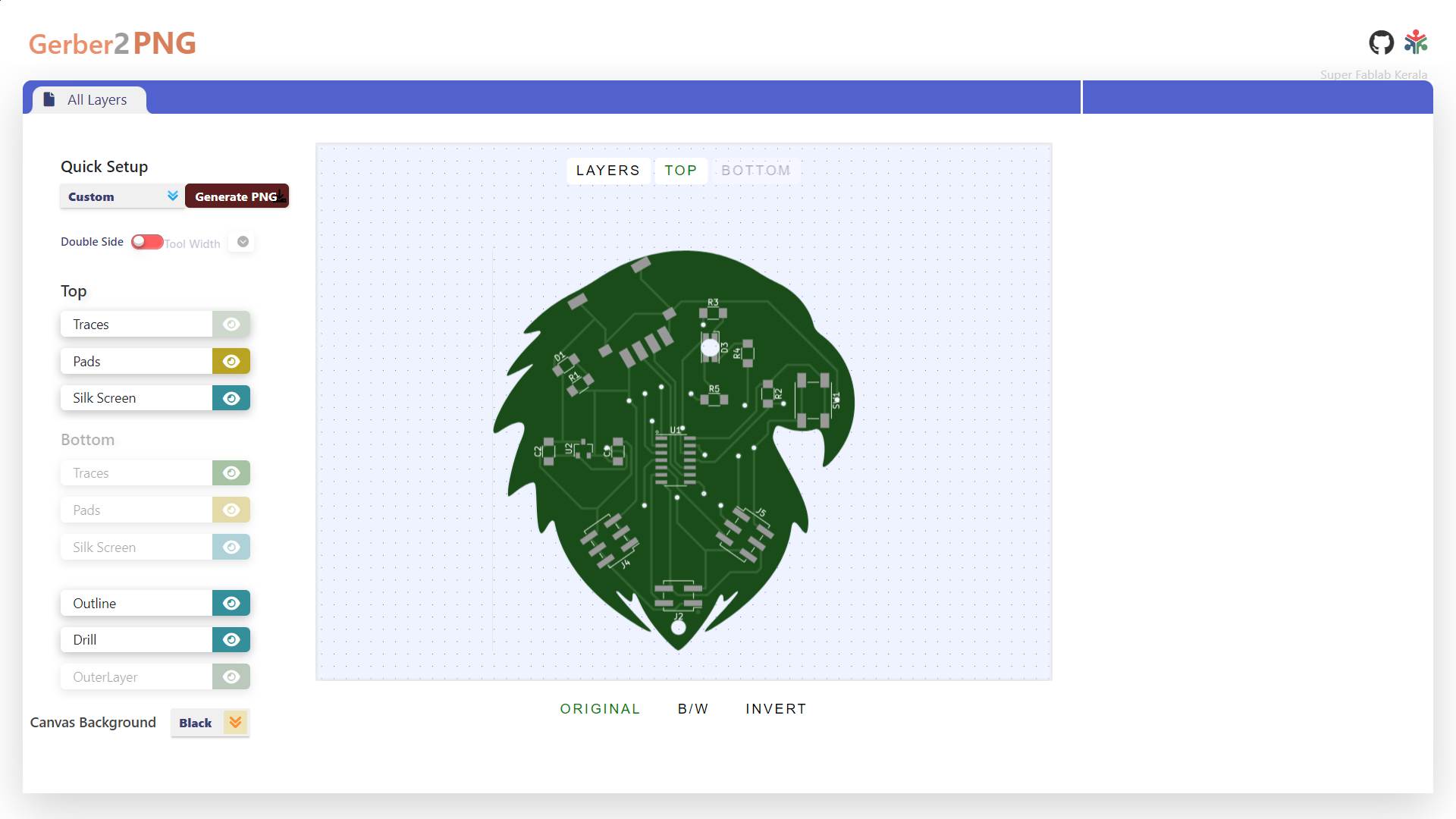Enable the Double Side switch

[147, 242]
